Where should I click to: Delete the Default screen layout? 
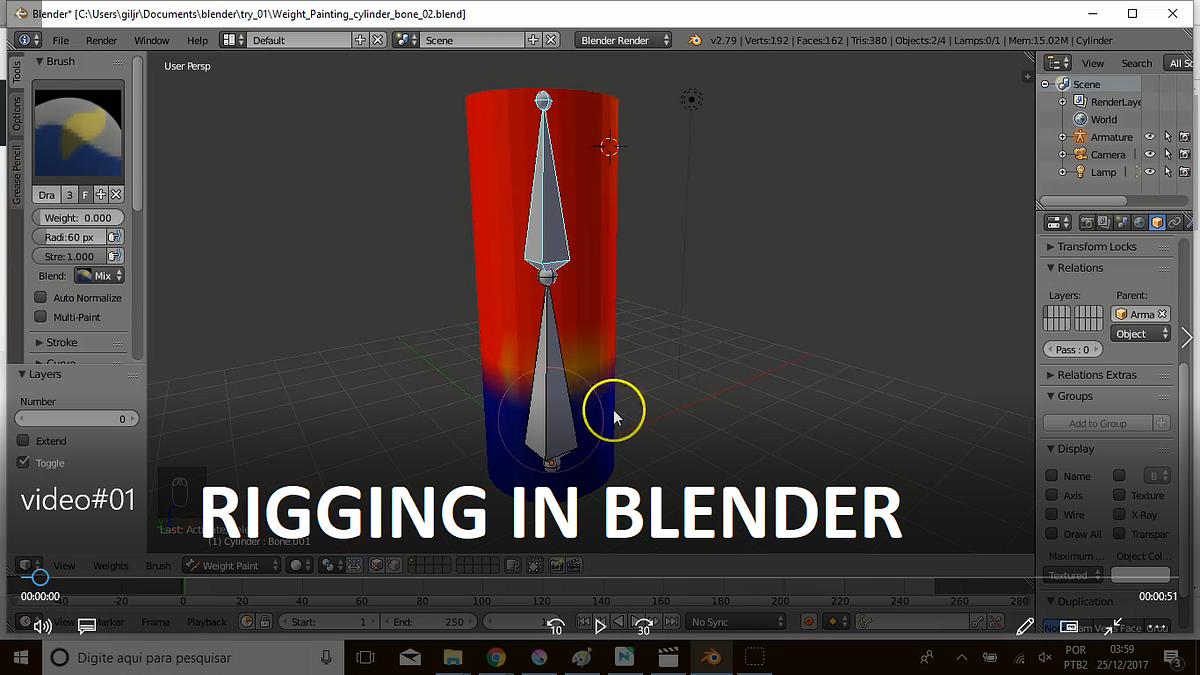click(378, 40)
